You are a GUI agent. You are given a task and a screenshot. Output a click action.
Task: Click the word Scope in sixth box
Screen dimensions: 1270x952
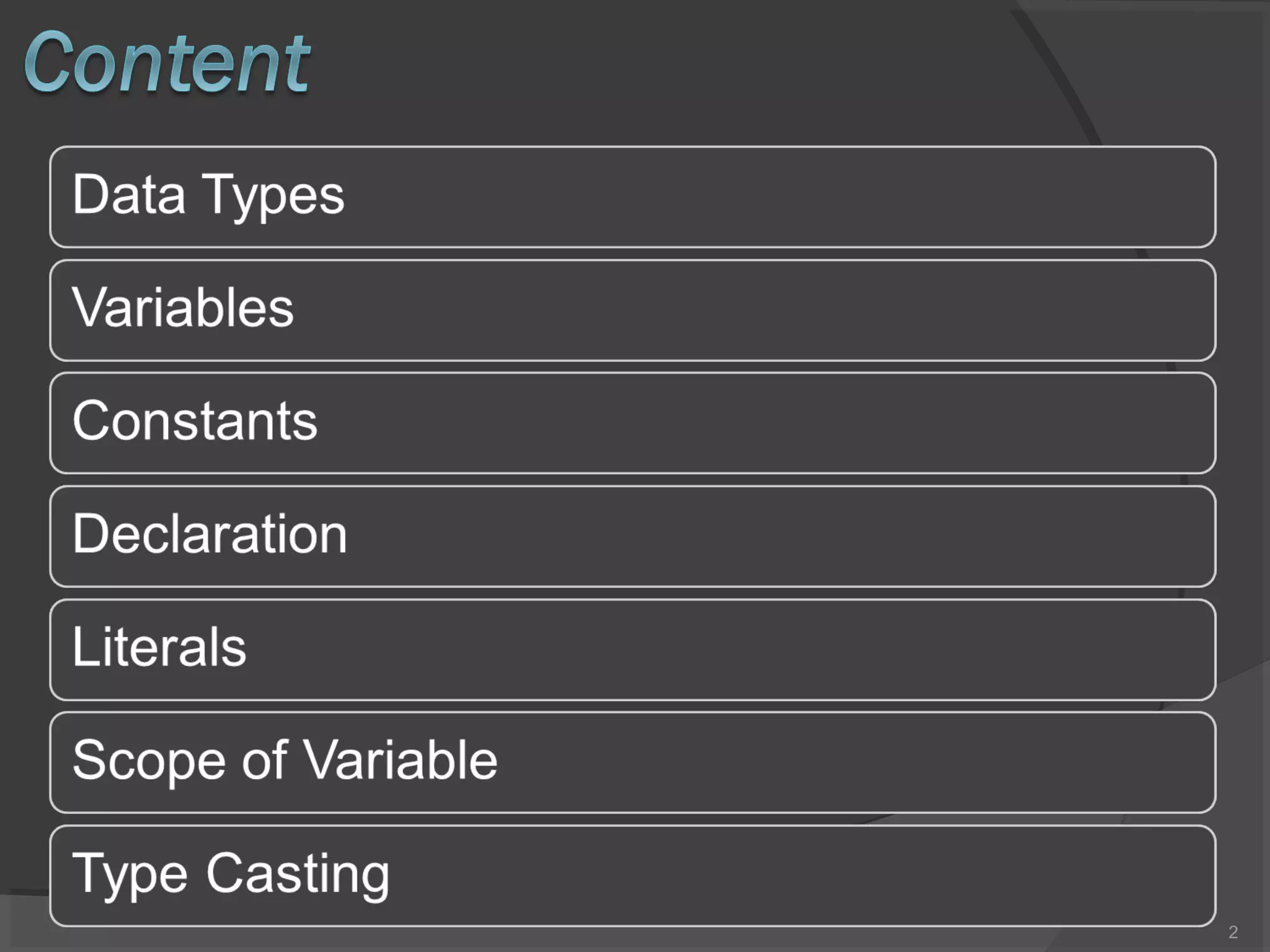click(149, 762)
